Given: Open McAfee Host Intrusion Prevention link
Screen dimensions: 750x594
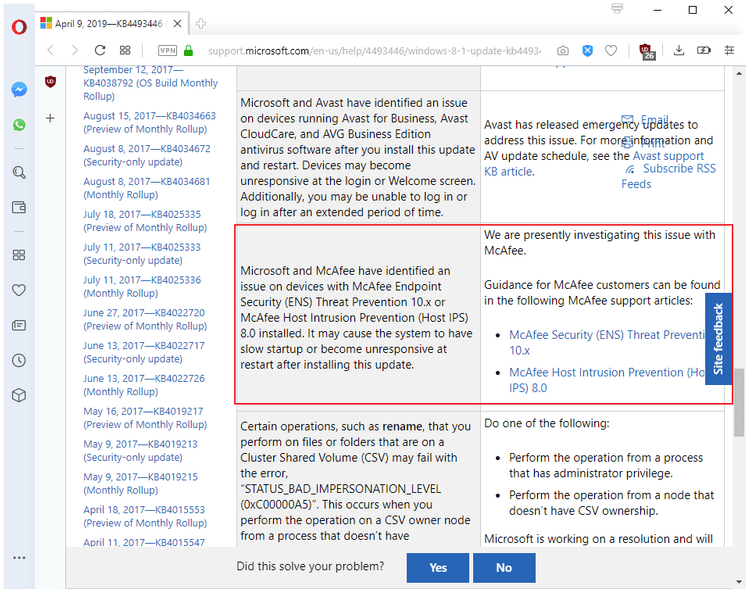Looking at the screenshot, I should [607, 380].
